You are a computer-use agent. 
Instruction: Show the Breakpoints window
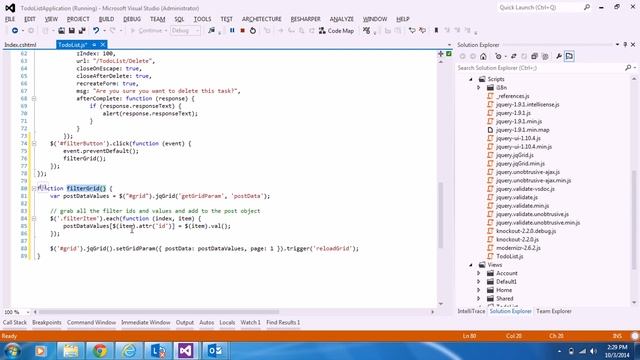tap(47, 322)
